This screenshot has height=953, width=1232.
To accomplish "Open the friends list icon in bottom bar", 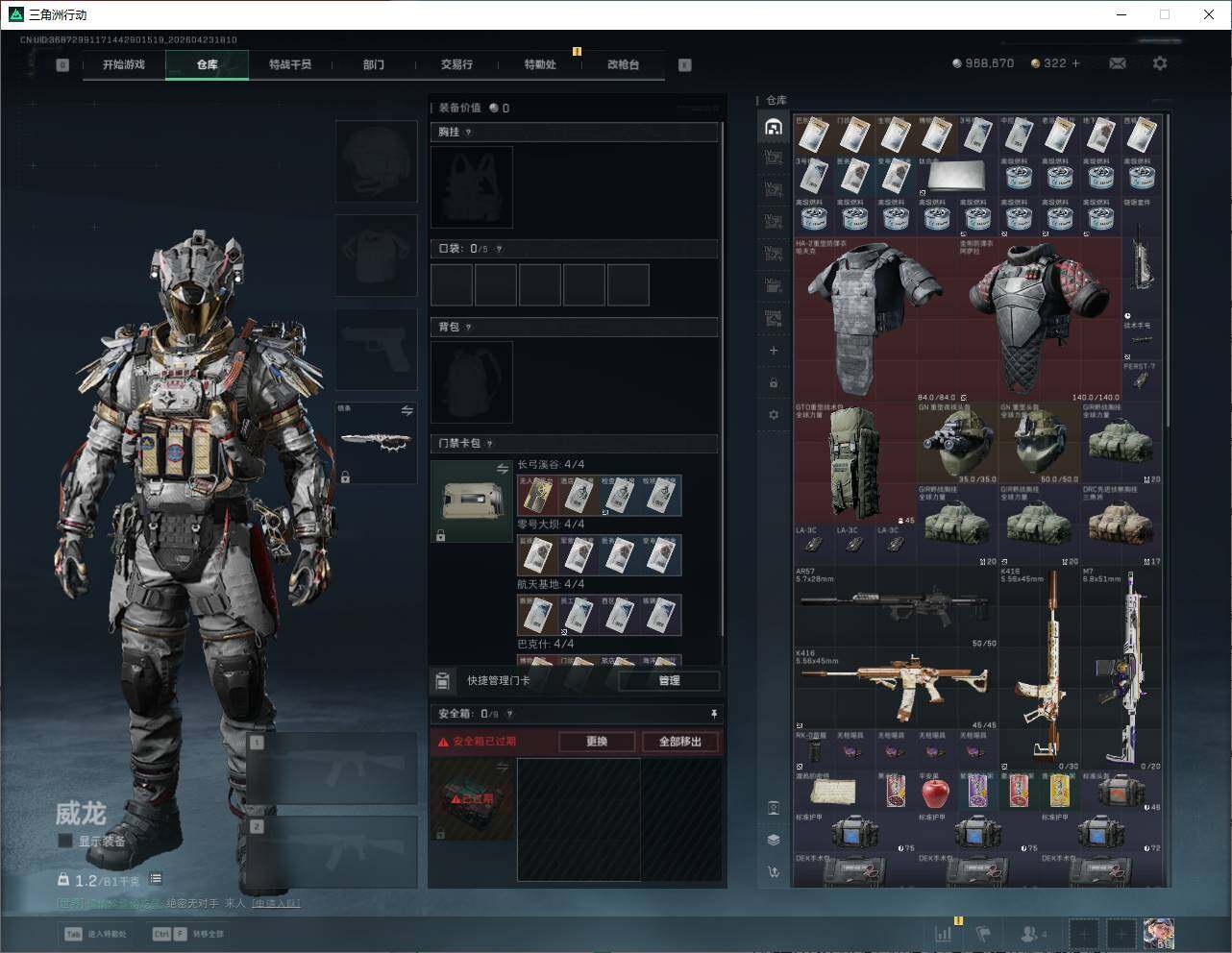I will [1033, 933].
